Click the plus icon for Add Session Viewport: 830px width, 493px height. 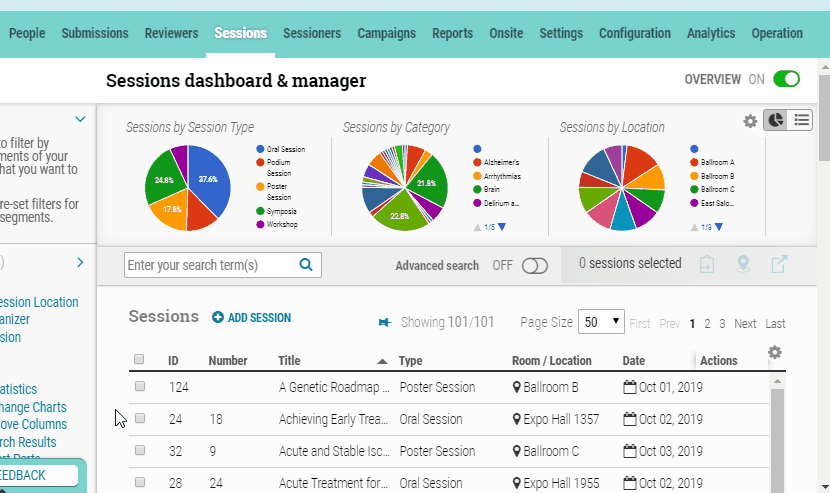218,317
